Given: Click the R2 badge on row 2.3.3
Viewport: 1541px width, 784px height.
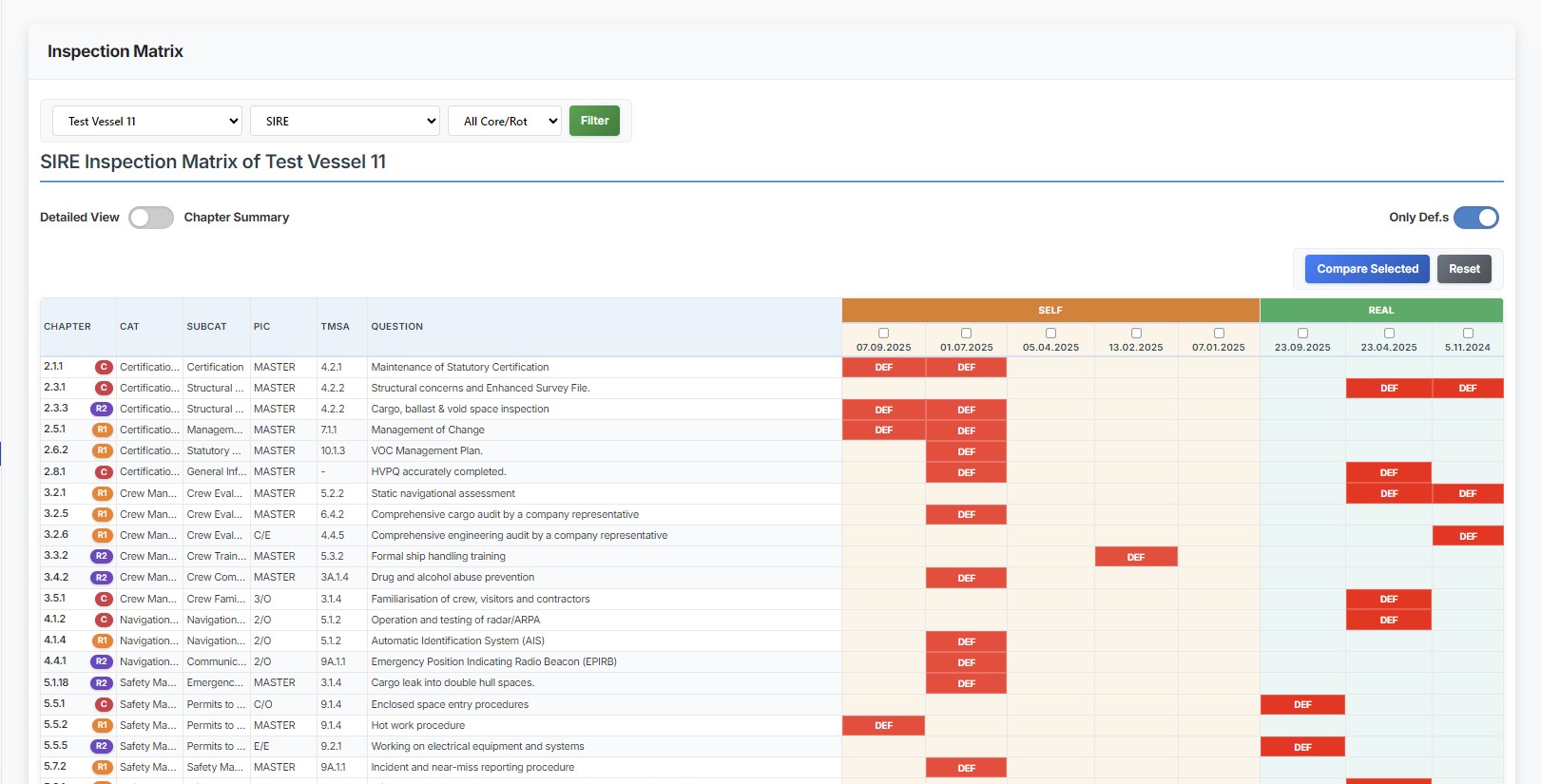Looking at the screenshot, I should click(101, 409).
